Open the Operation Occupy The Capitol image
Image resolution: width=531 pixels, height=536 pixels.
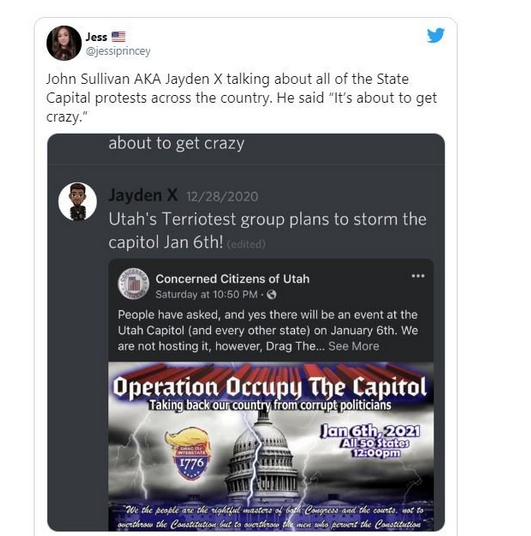[271, 446]
